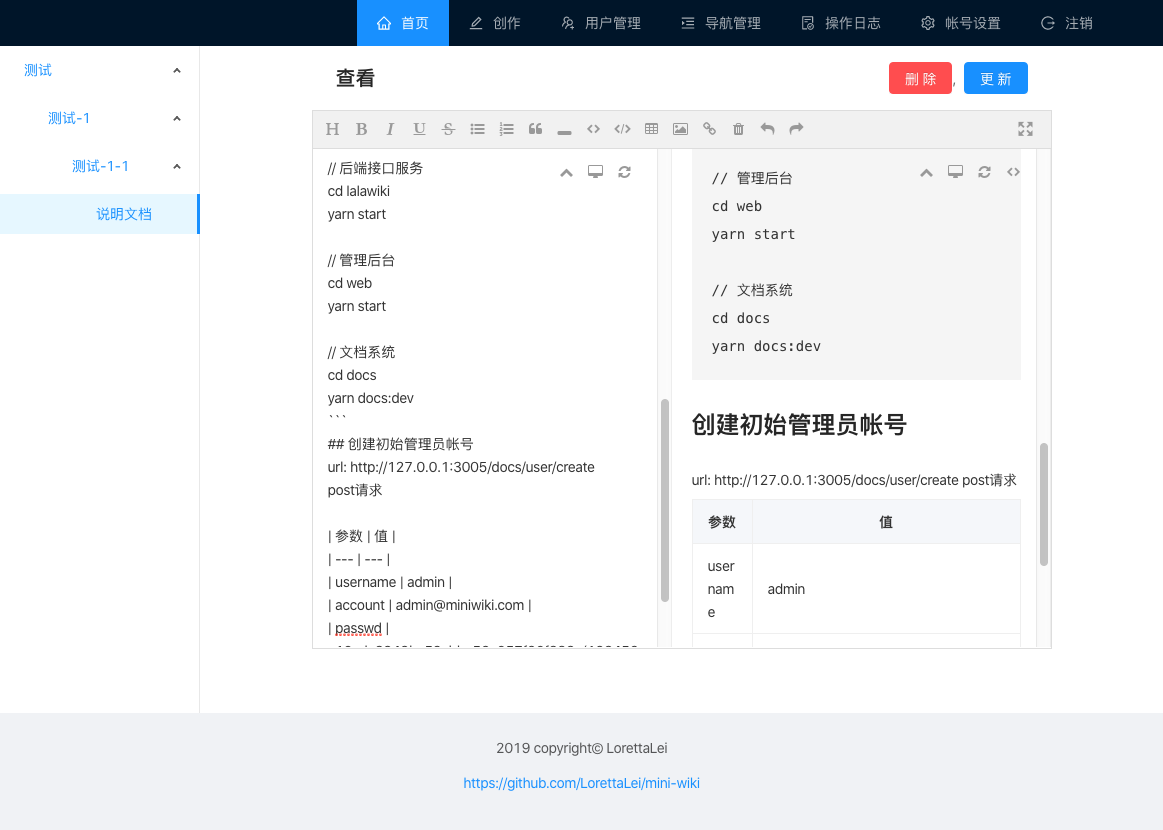
Task: Insert a block quote
Action: point(535,129)
